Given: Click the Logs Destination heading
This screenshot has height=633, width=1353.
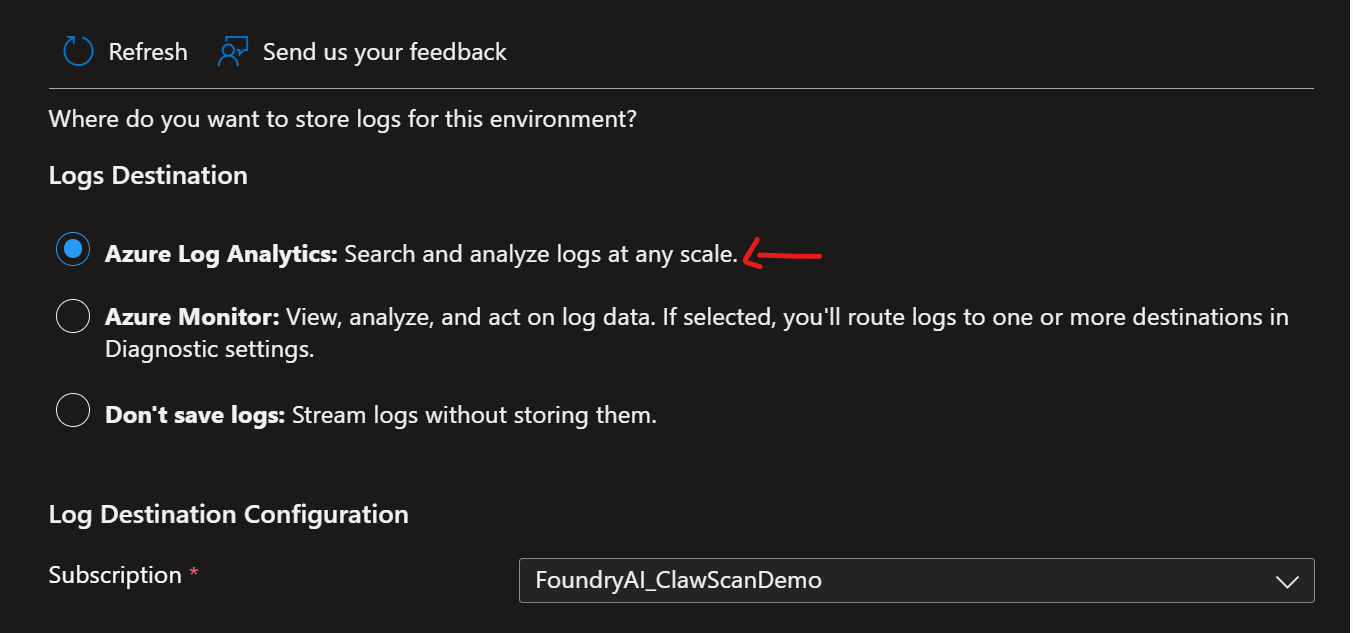Looking at the screenshot, I should (148, 175).
